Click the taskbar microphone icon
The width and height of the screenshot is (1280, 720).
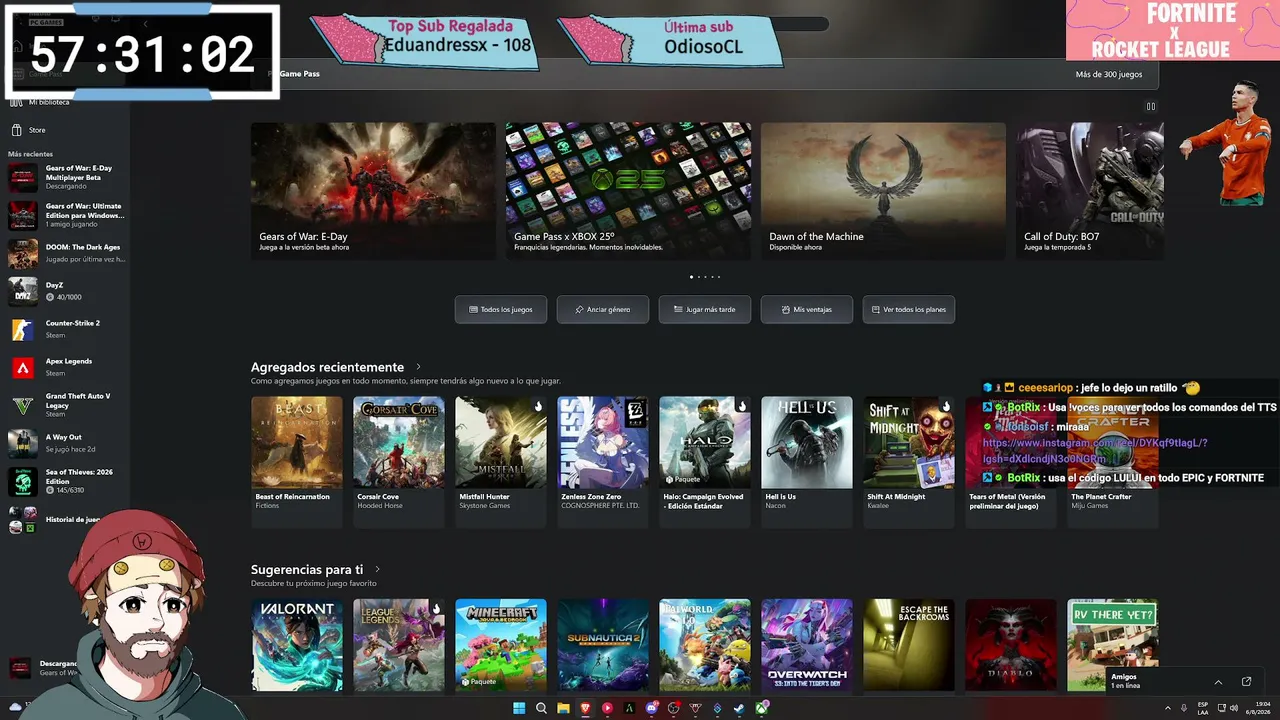(1184, 708)
